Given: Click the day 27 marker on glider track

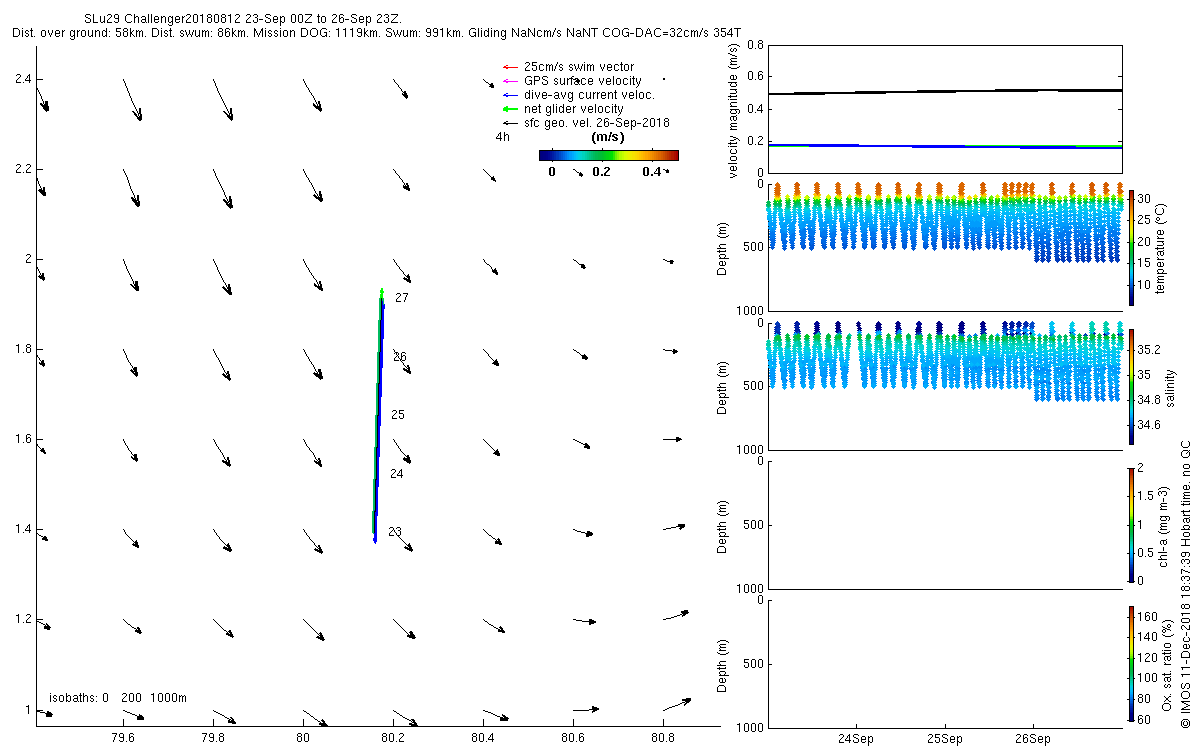Looking at the screenshot, I should click(402, 298).
